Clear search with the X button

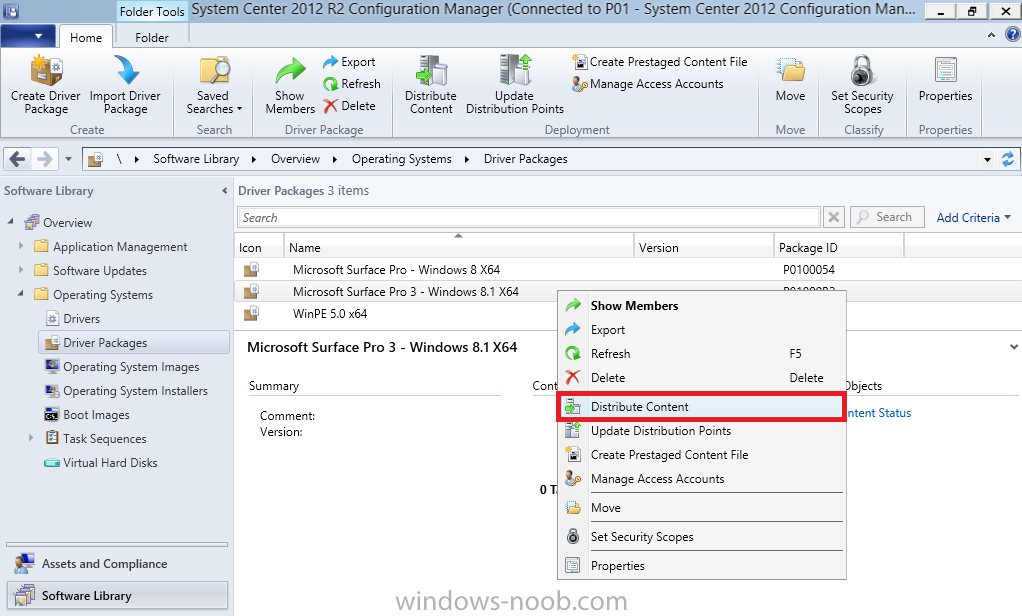(834, 217)
